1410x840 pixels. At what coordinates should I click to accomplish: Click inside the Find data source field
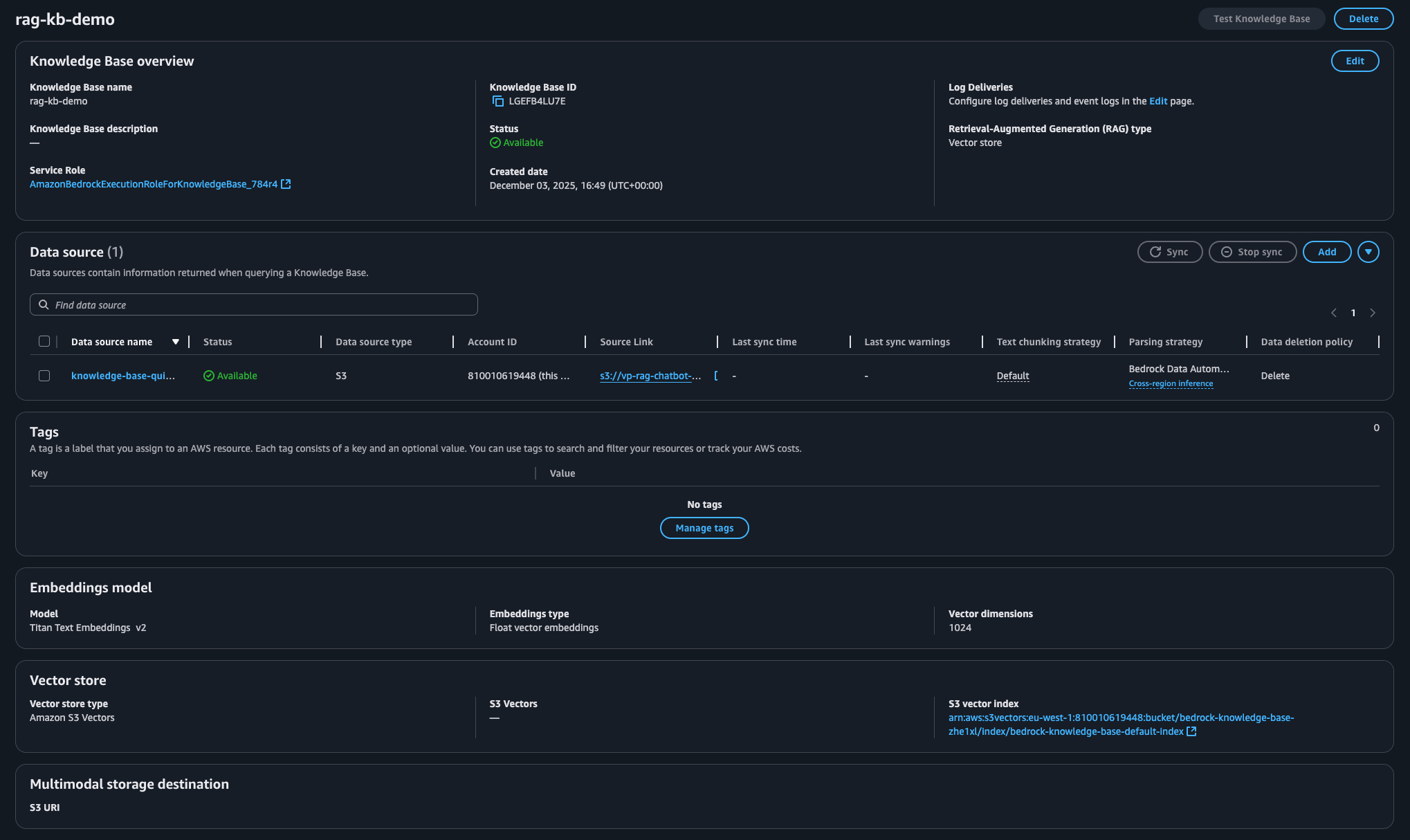point(208,304)
